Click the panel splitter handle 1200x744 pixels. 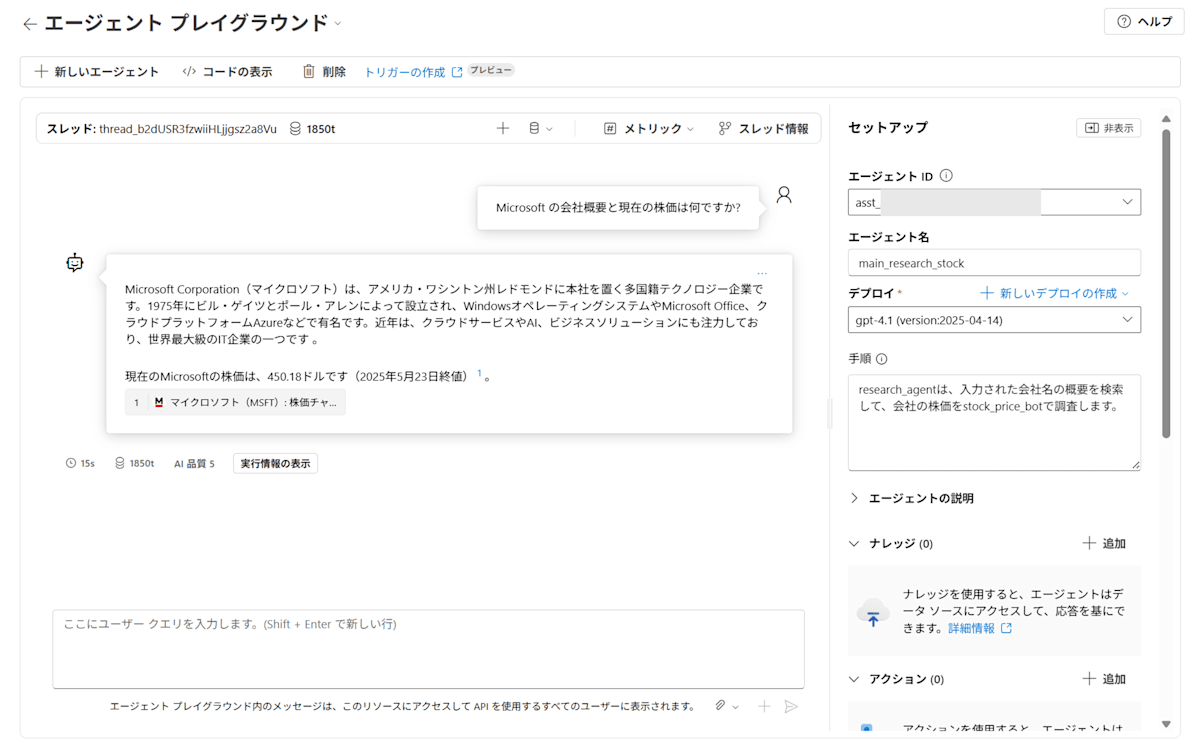pos(830,414)
